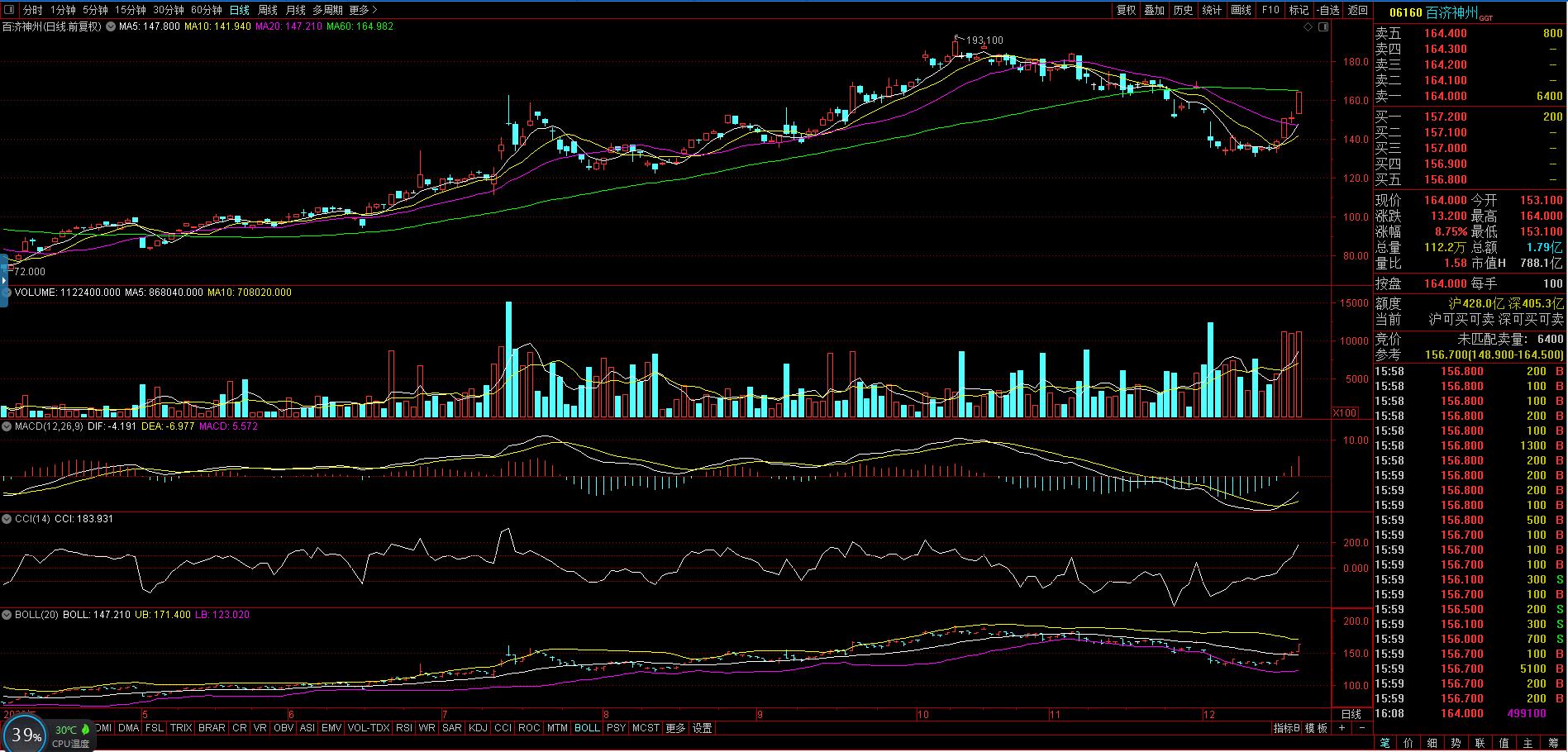
Task: Click the zoom in plus button
Action: coord(1342,728)
